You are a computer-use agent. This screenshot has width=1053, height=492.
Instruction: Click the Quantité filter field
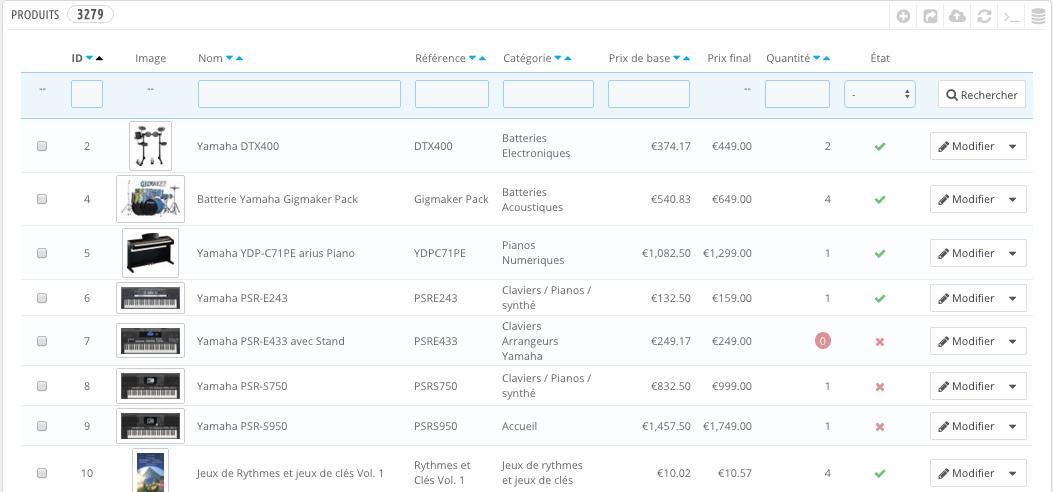coord(797,94)
